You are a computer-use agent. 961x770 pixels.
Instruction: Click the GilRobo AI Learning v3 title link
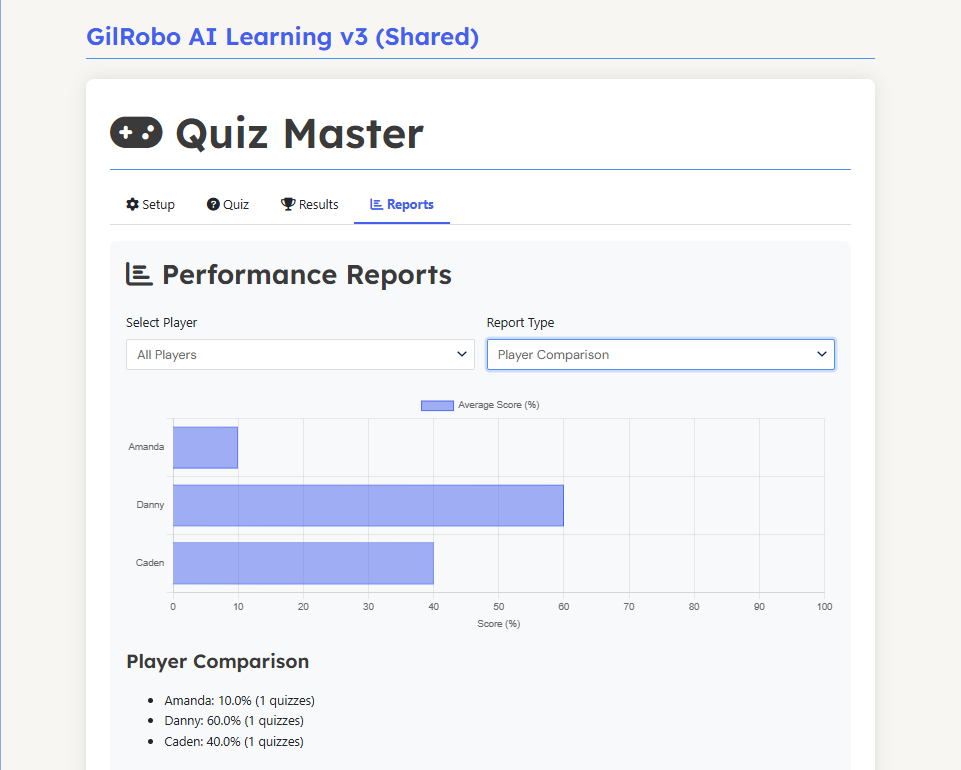pyautogui.click(x=283, y=37)
